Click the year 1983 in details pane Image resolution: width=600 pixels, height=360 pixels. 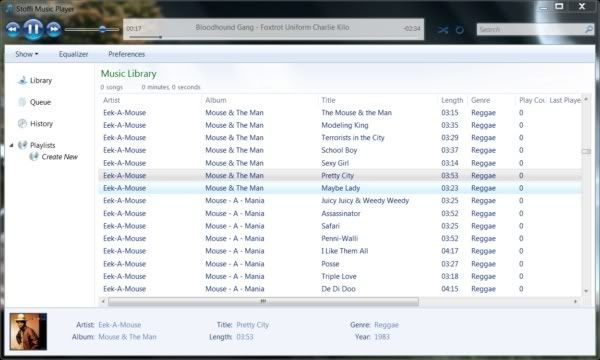[x=382, y=337]
